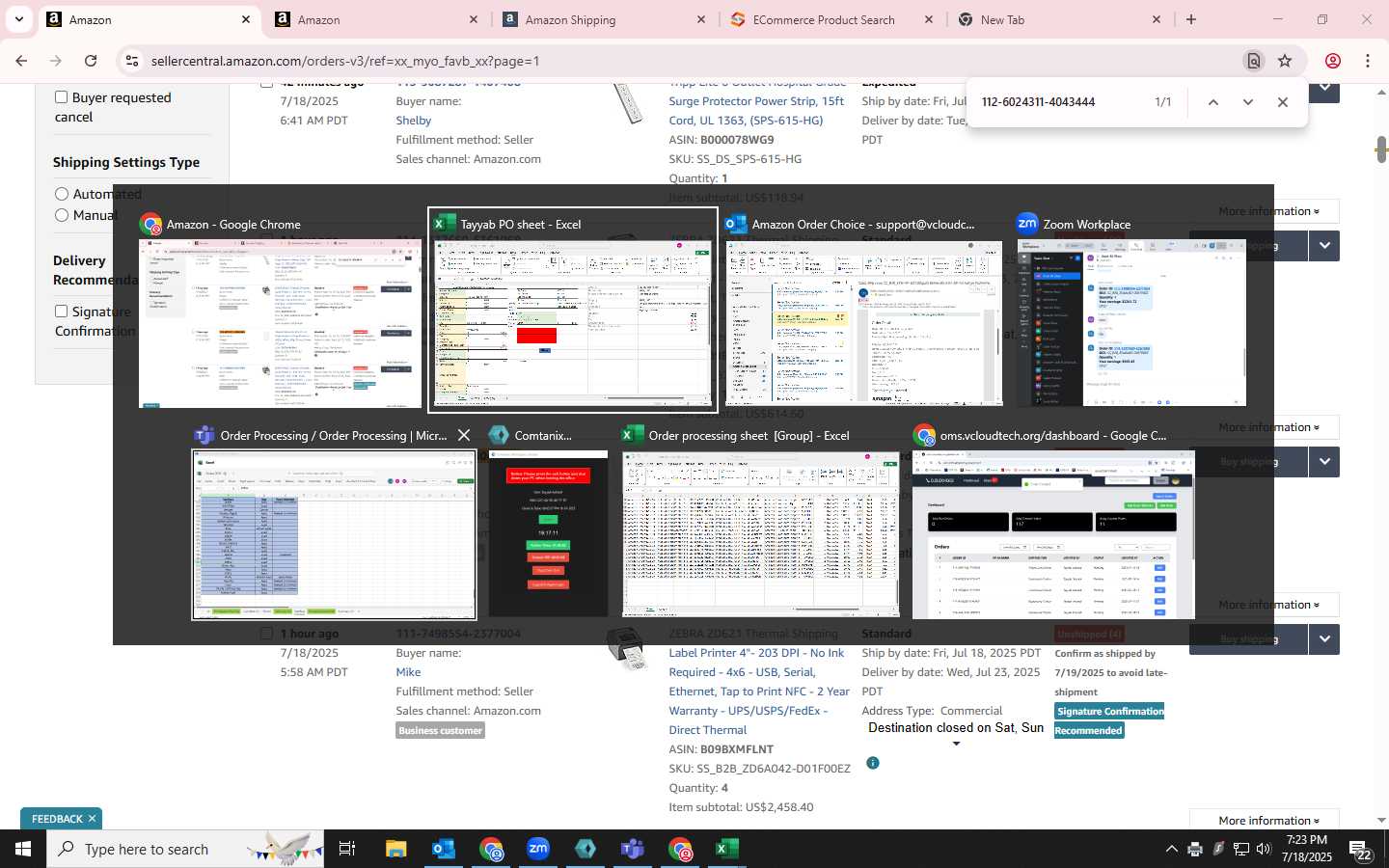Click the find-in-page icon in address bar
Viewport: 1389px width, 868px height.
click(1254, 61)
